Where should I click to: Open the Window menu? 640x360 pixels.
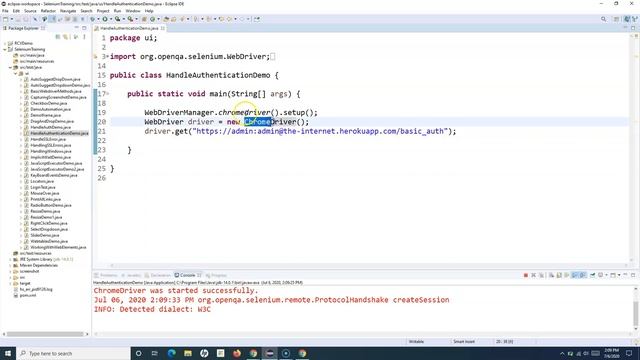133,11
